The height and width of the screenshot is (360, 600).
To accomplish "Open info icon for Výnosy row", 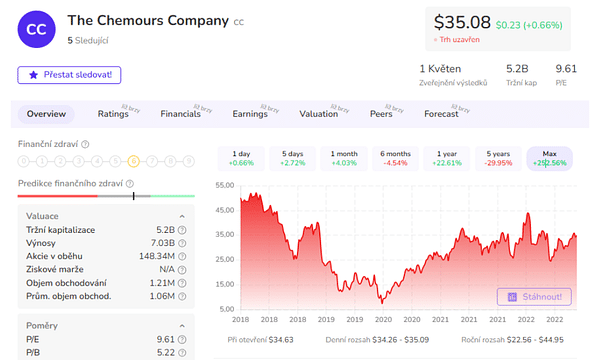I will point(183,243).
